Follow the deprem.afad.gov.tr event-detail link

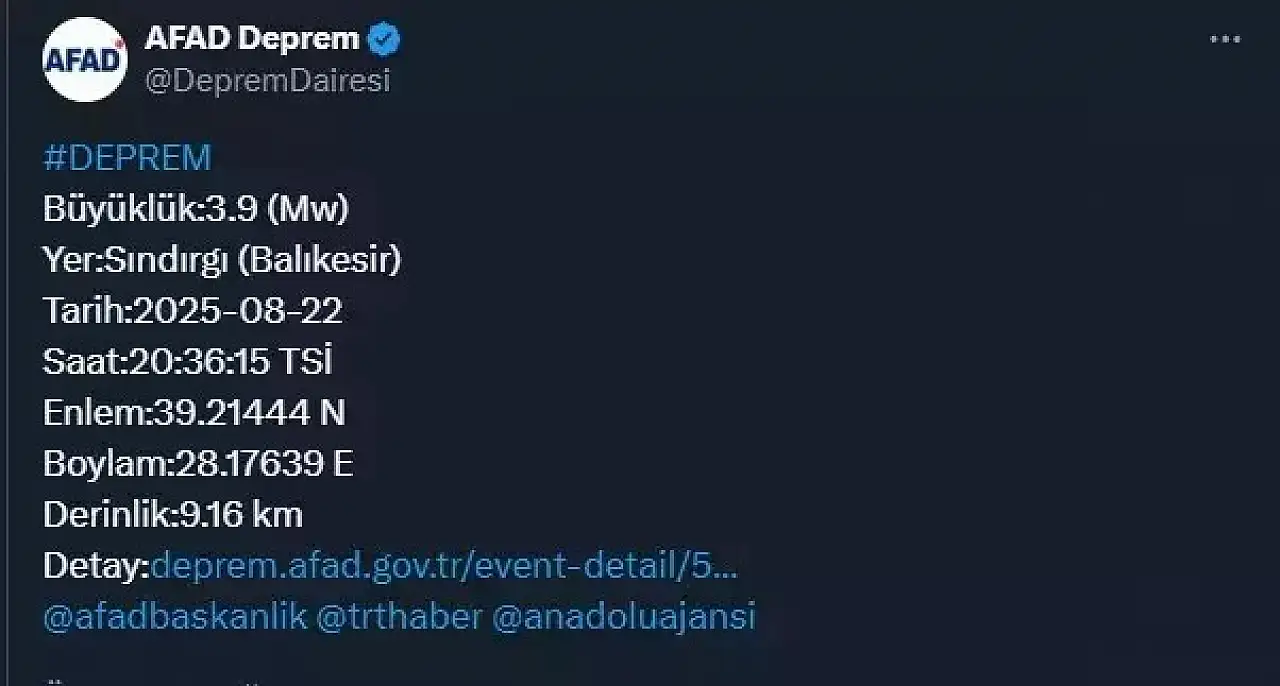click(444, 566)
